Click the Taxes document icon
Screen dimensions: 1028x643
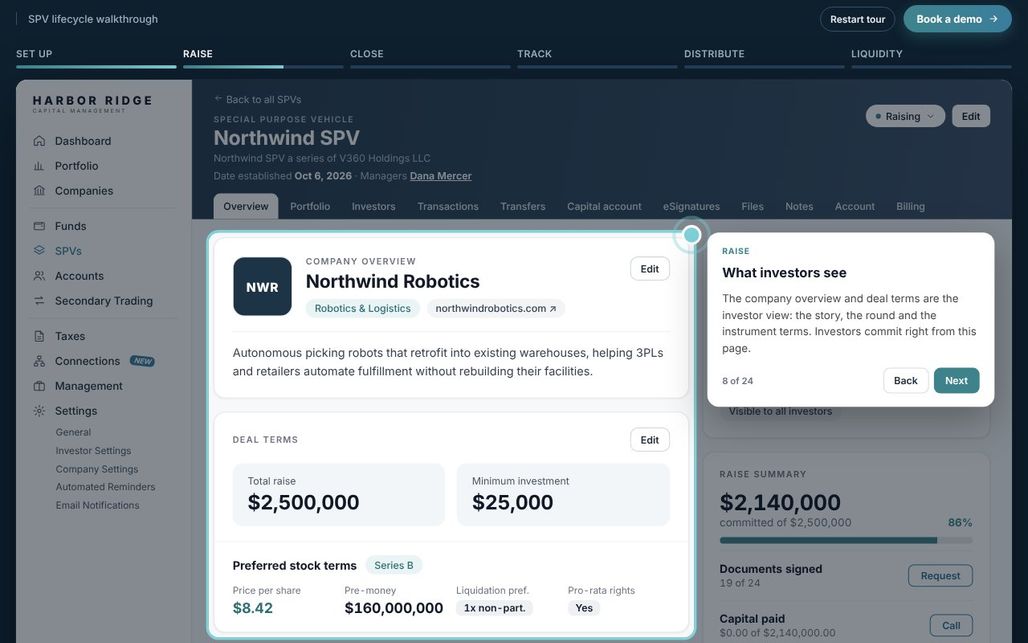click(x=39, y=336)
